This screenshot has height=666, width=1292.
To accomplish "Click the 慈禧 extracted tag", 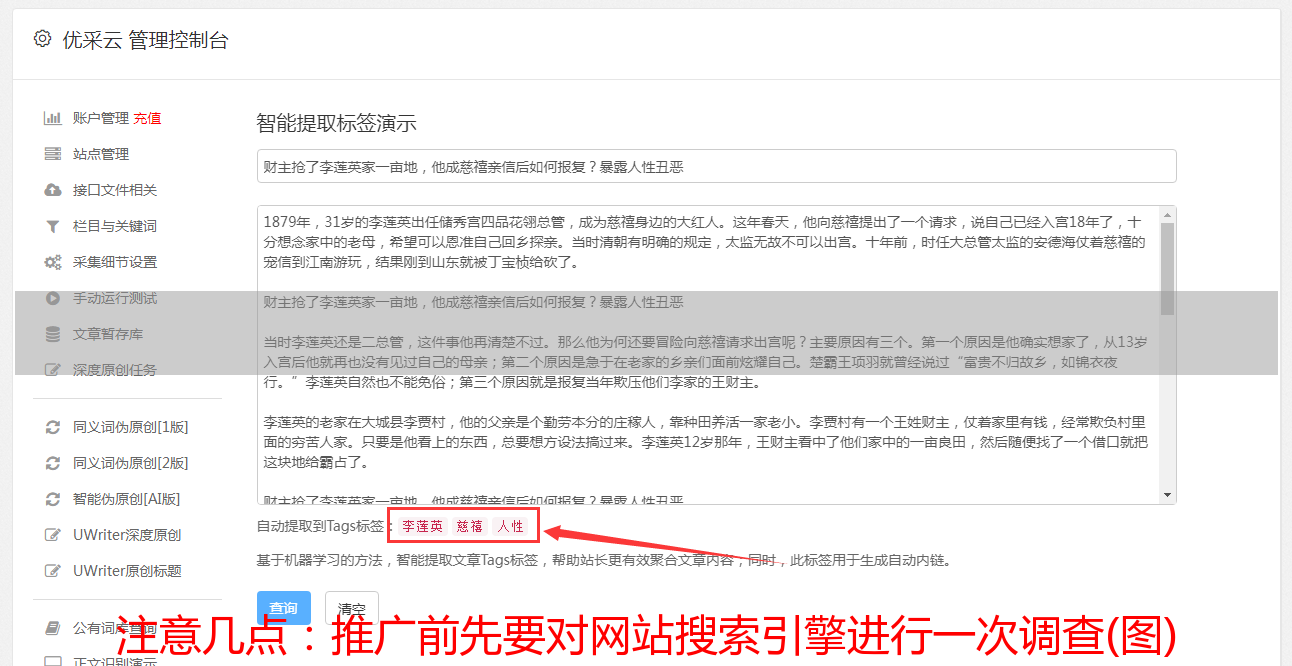I will click(x=470, y=526).
